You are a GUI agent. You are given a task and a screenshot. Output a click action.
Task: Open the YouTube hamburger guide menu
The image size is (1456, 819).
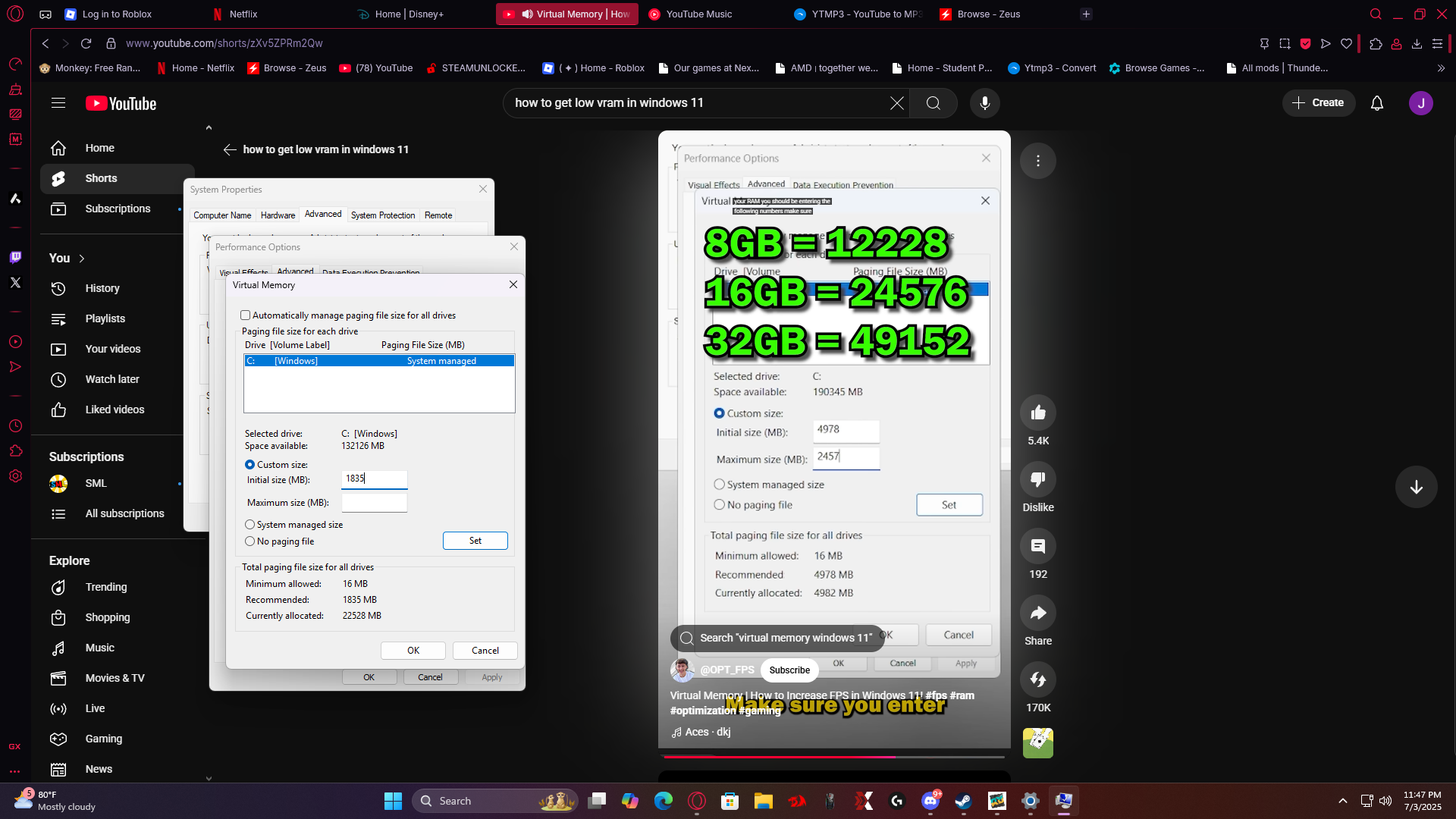pos(58,103)
